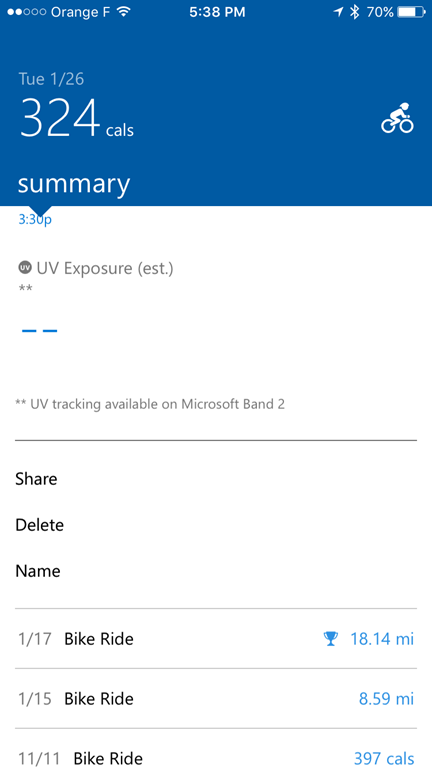Viewport: 432px width, 768px height.
Task: Tap the cellular signal dots
Action: [x=26, y=12]
